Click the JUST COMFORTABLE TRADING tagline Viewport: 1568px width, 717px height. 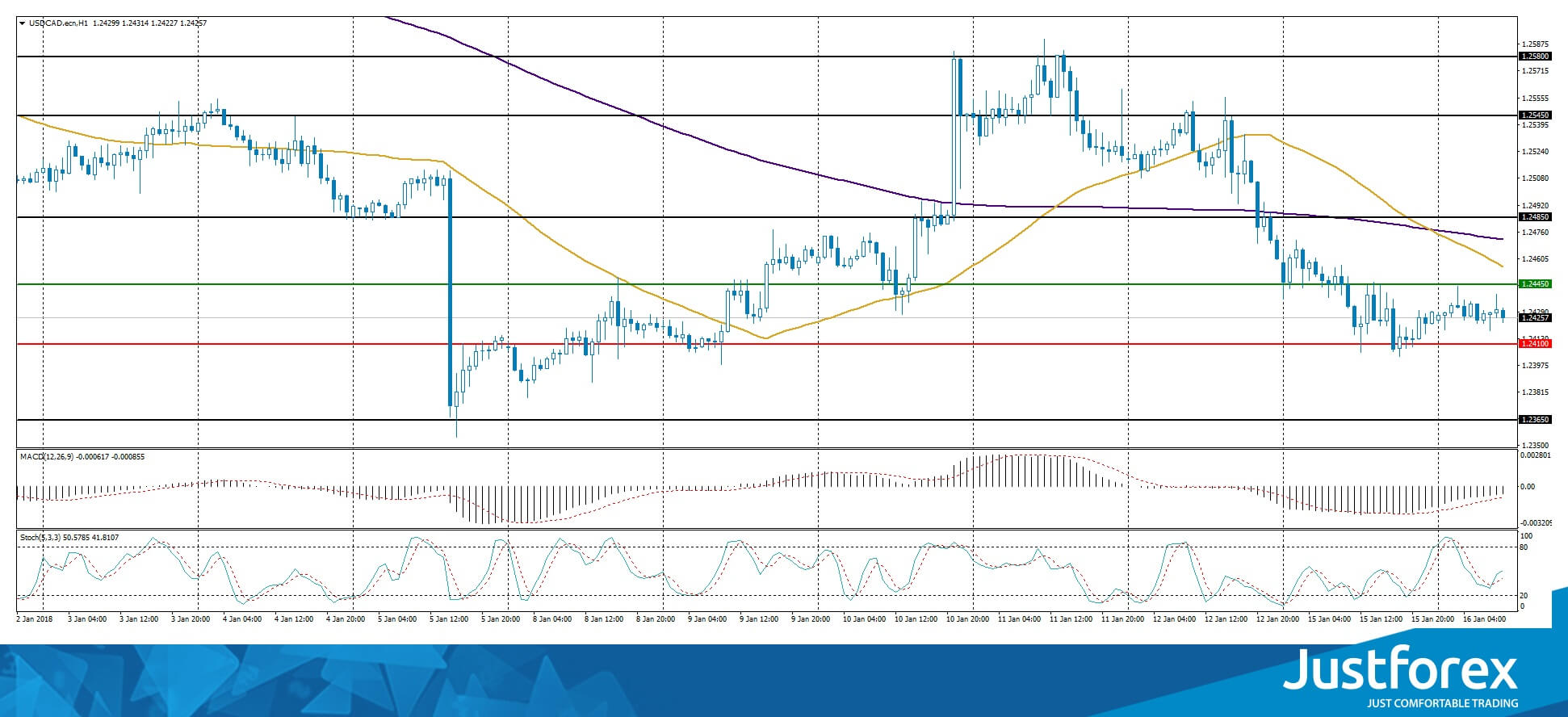pos(1442,703)
